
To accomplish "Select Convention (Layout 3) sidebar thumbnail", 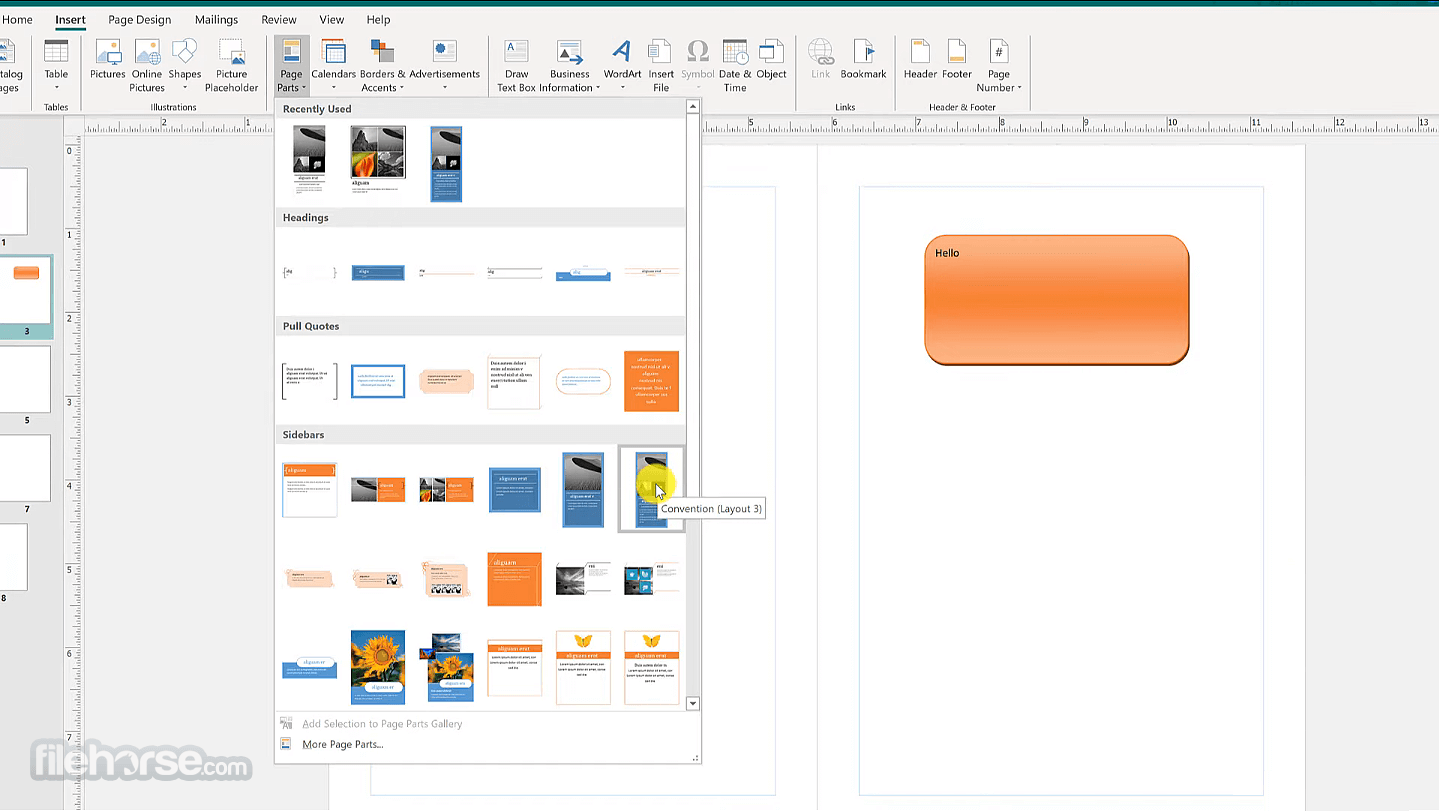I will [x=651, y=489].
